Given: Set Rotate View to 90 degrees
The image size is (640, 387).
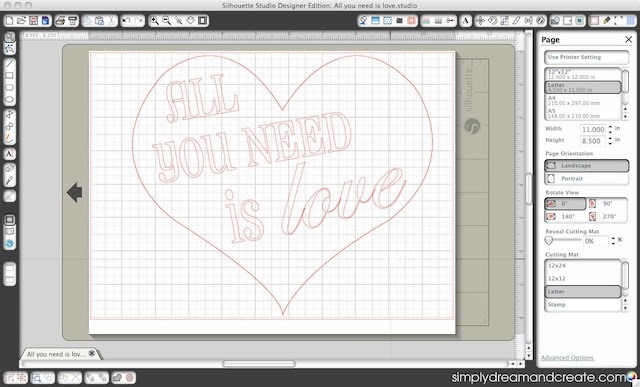Looking at the screenshot, I should tap(607, 203).
